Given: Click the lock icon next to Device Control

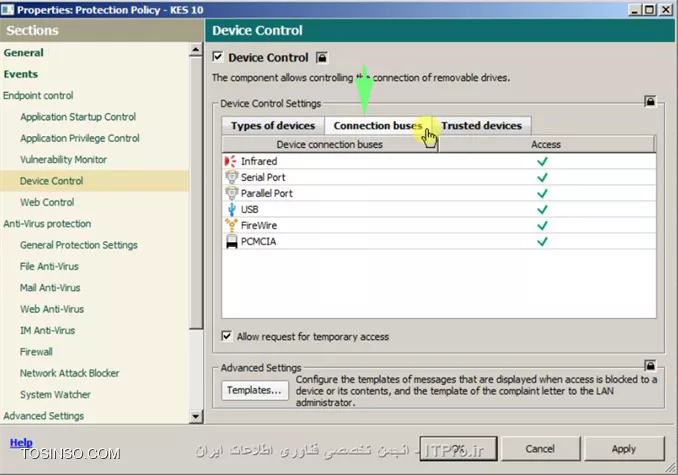Looking at the screenshot, I should [x=322, y=57].
